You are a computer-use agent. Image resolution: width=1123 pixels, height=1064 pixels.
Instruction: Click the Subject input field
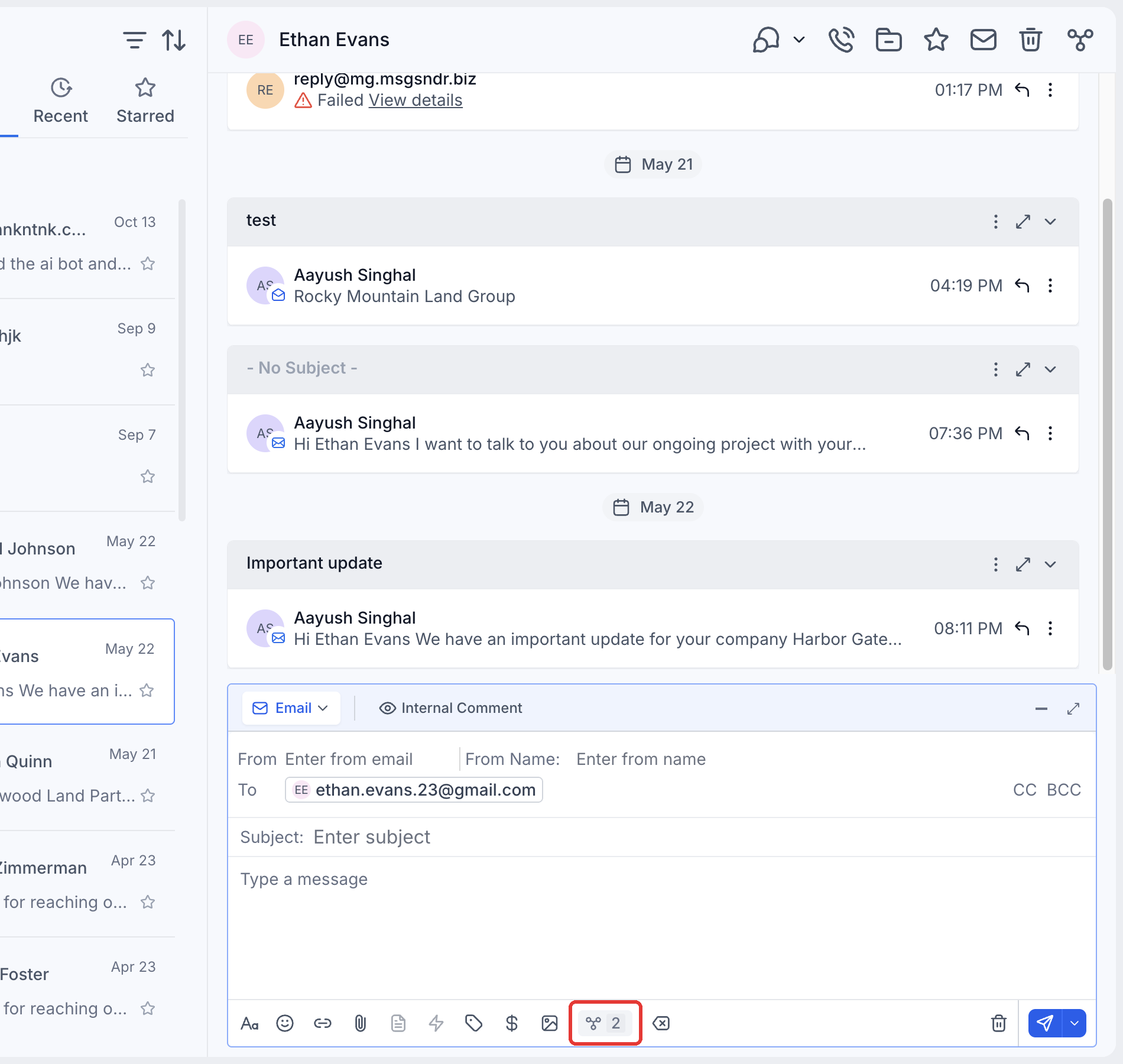(x=662, y=837)
